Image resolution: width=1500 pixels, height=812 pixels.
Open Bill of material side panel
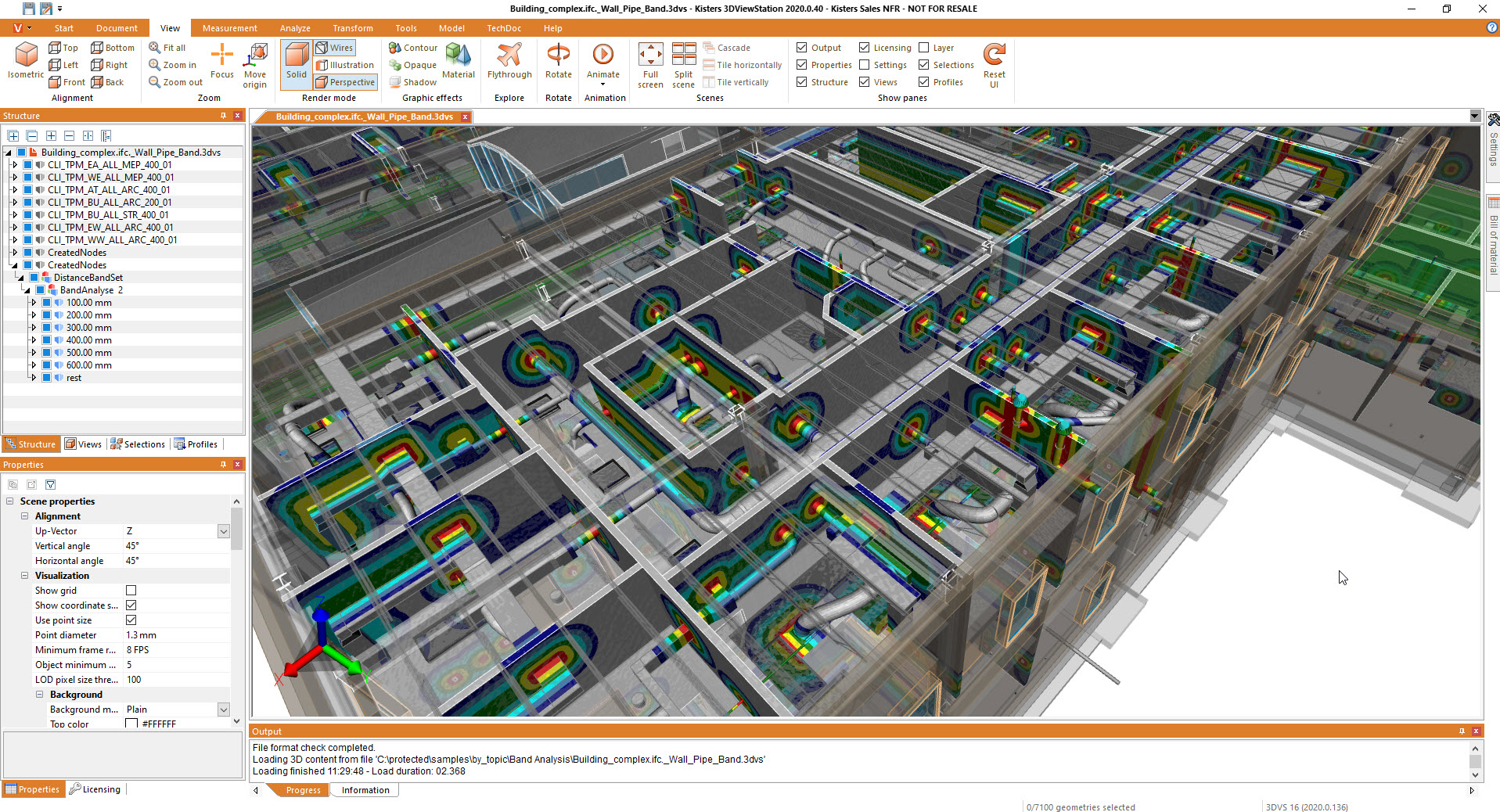1493,243
